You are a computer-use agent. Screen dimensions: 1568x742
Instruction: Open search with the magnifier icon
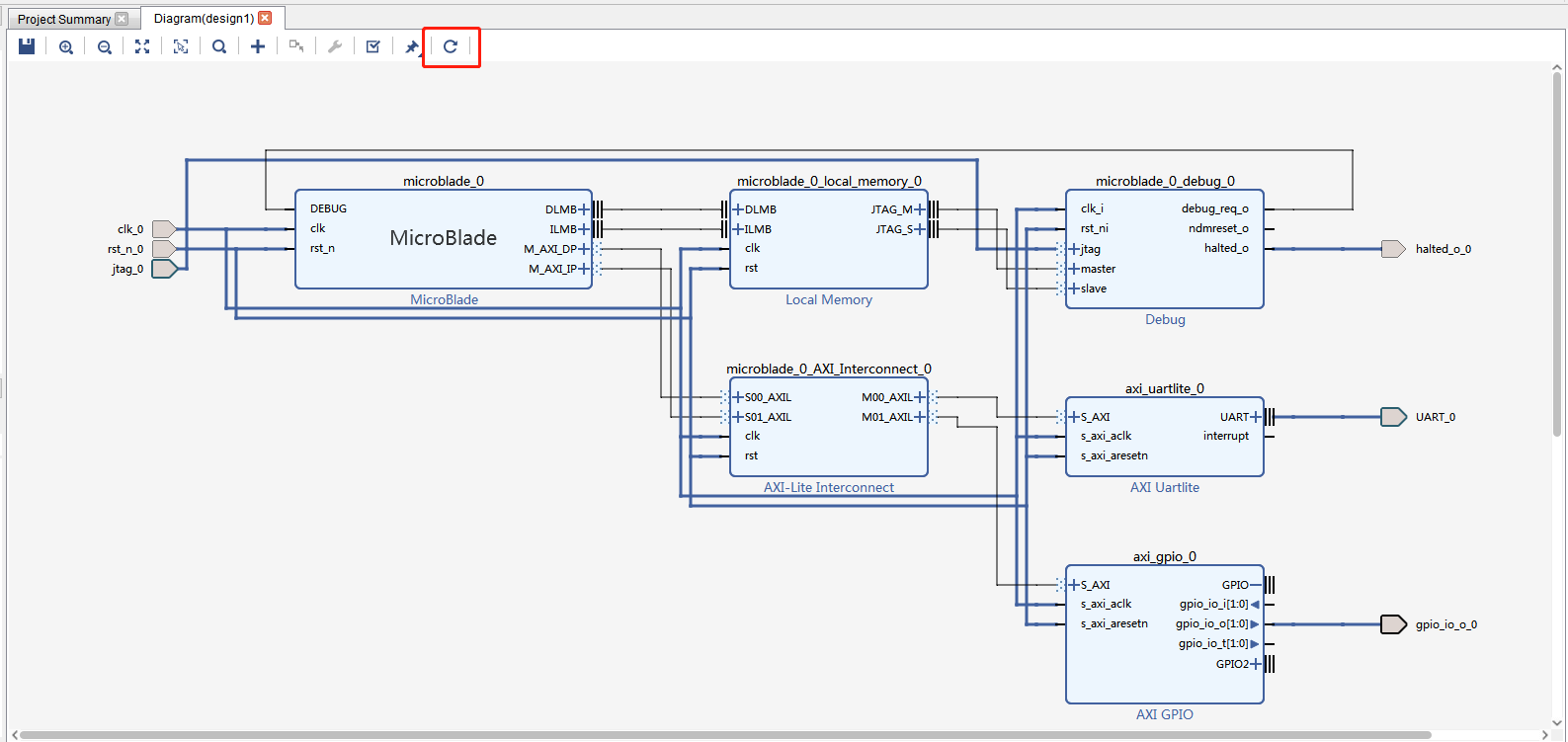(219, 46)
